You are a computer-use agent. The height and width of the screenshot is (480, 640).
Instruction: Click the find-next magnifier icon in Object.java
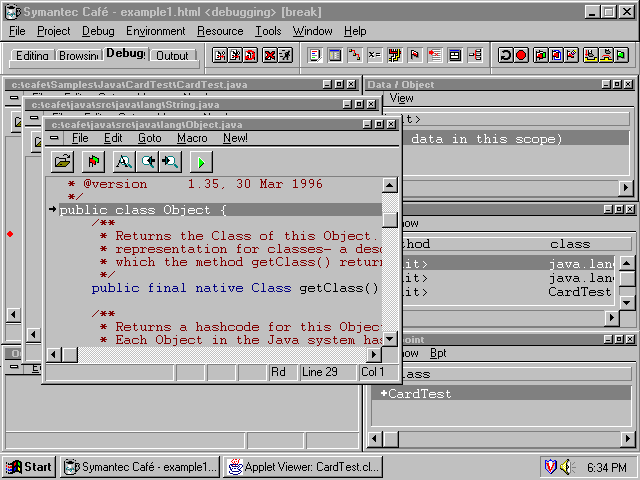point(170,162)
